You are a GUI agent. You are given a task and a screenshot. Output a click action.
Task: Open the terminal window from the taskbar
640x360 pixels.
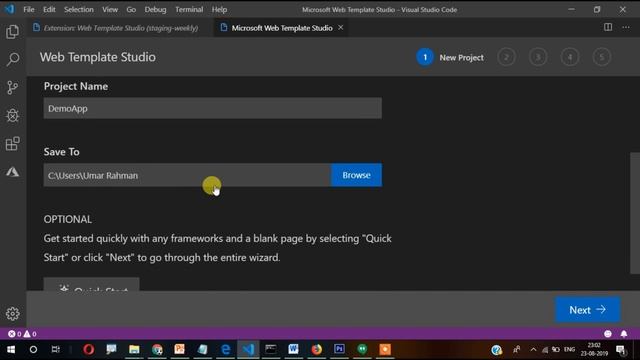point(271,349)
